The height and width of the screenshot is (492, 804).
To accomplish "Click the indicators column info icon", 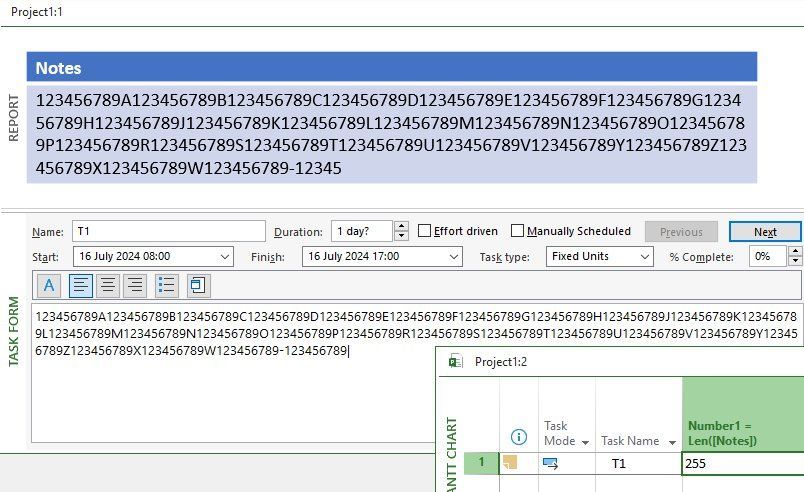I will point(518,437).
